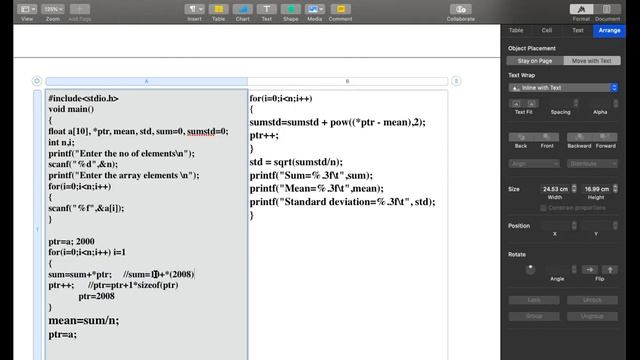640x360 pixels.
Task: Click the Collaborate toolbar icon
Action: 460,9
